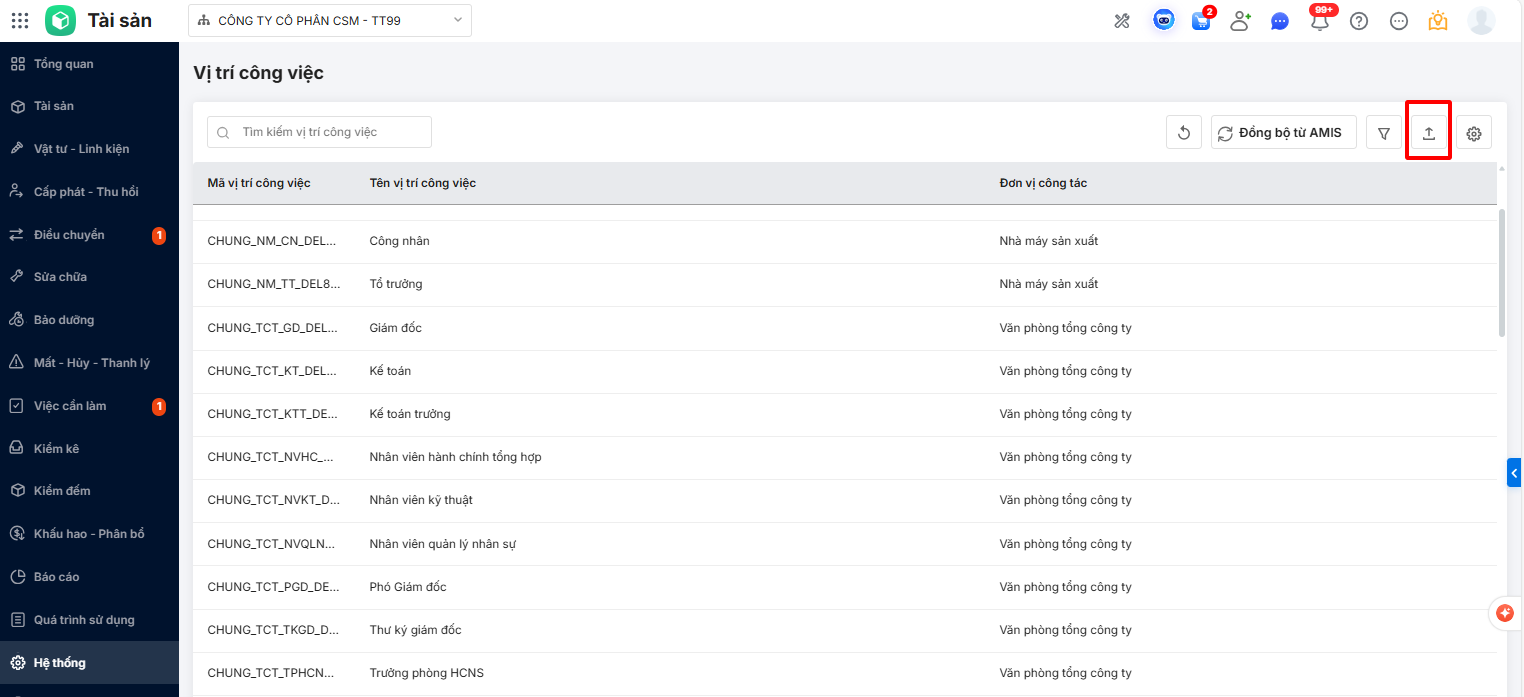Click the vertical table scrollbar
Screen dimensions: 1524x697
tap(1502, 272)
